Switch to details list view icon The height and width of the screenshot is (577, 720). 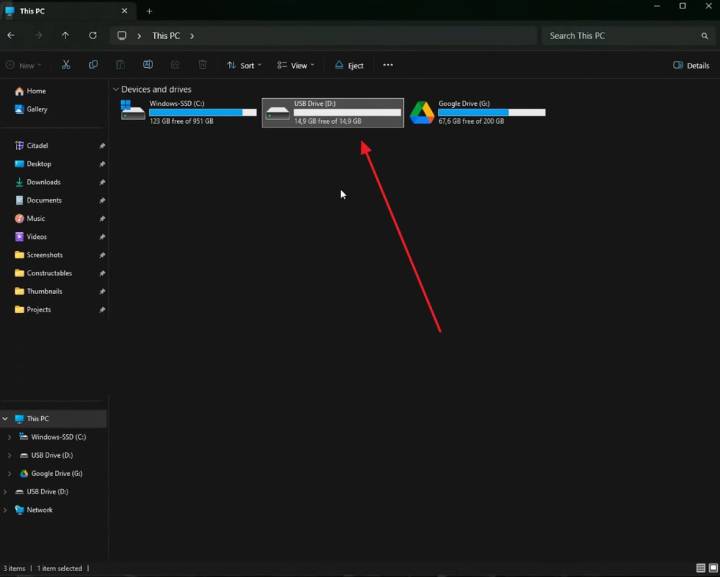[701, 568]
